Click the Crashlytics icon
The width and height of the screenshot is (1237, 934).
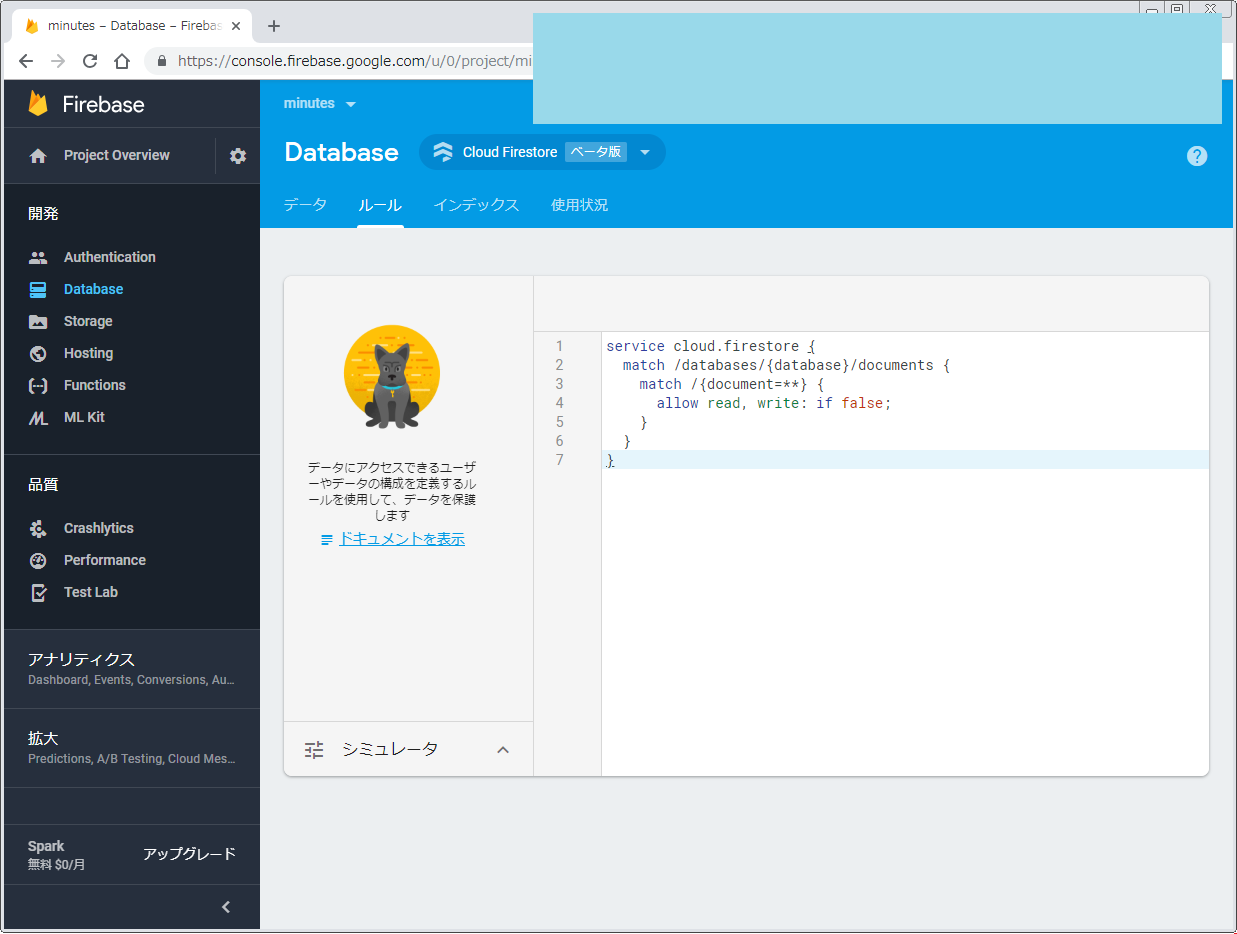click(38, 528)
